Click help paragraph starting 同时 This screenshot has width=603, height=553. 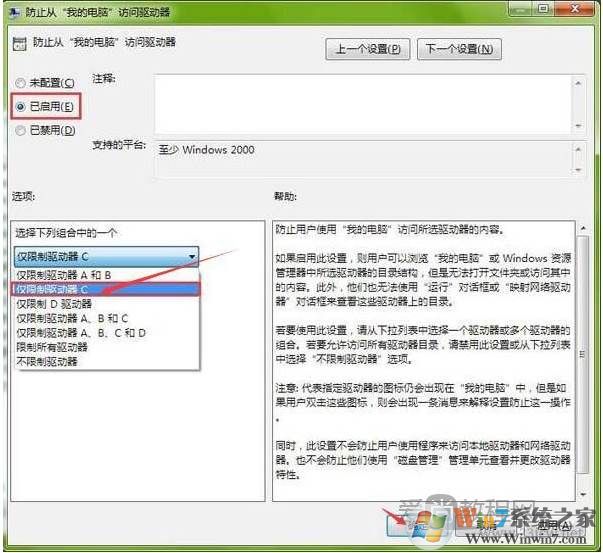(x=423, y=460)
